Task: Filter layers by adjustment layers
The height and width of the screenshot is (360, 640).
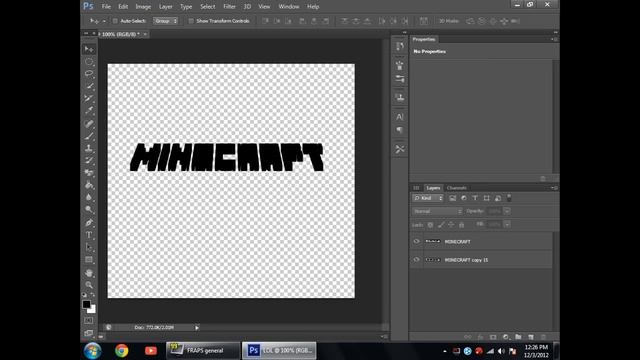Action: coord(464,198)
